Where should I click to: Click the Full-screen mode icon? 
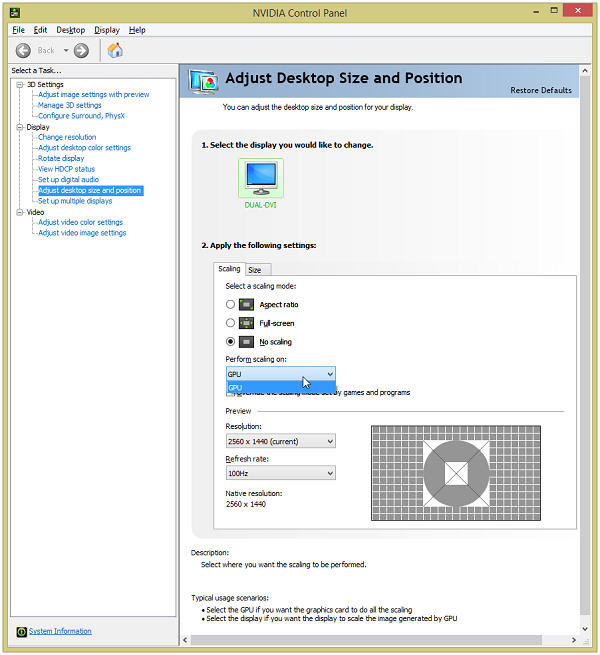coord(246,323)
